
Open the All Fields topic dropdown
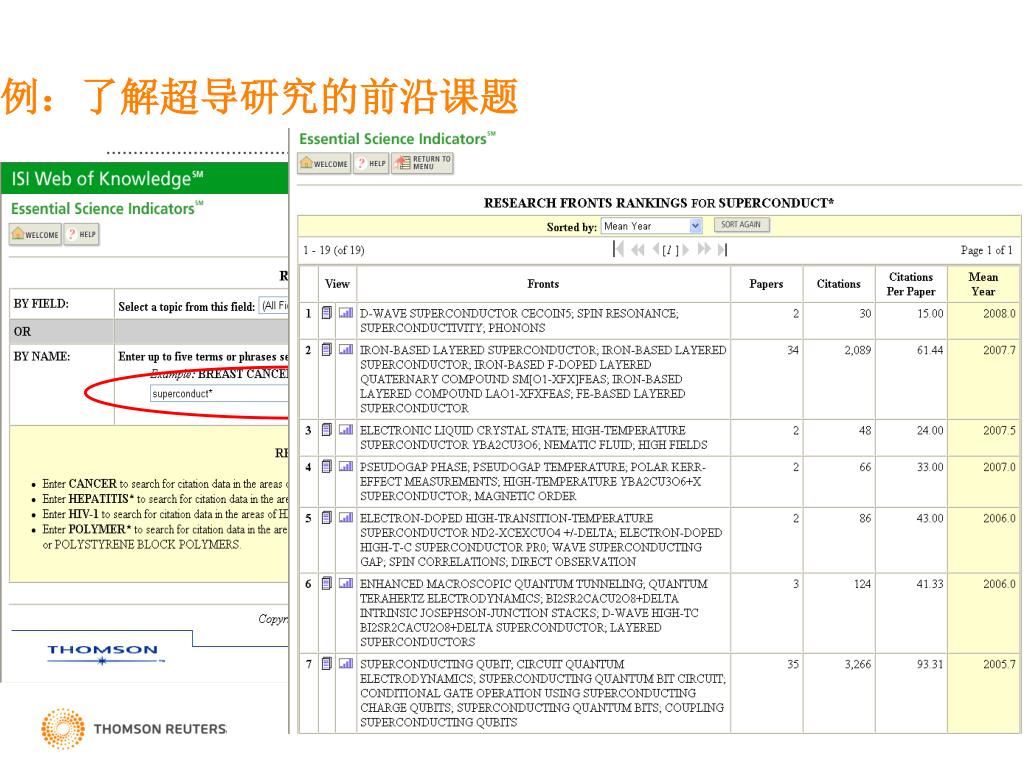(x=274, y=306)
